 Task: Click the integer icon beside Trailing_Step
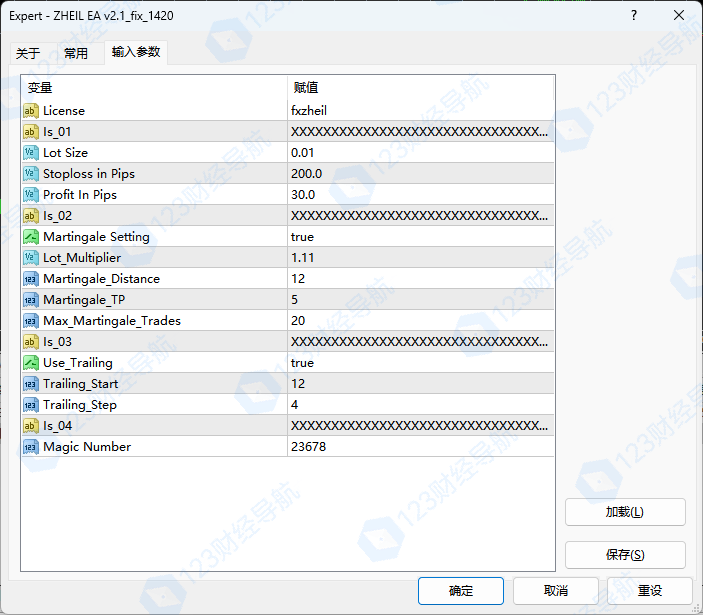pyautogui.click(x=30, y=405)
